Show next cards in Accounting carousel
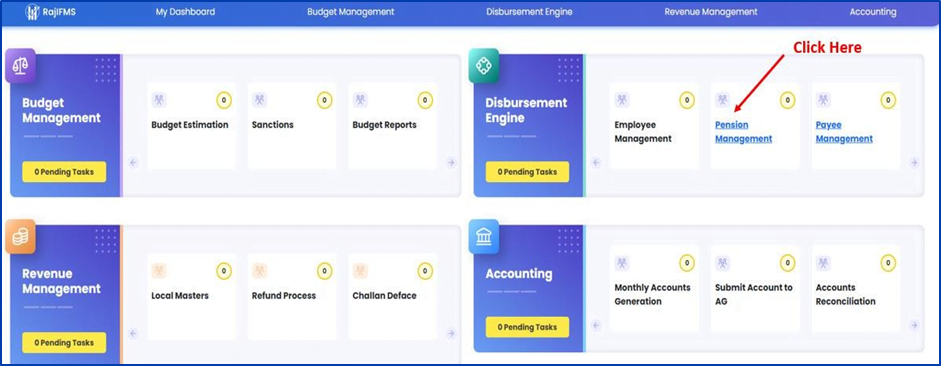941x366 pixels. pos(914,325)
